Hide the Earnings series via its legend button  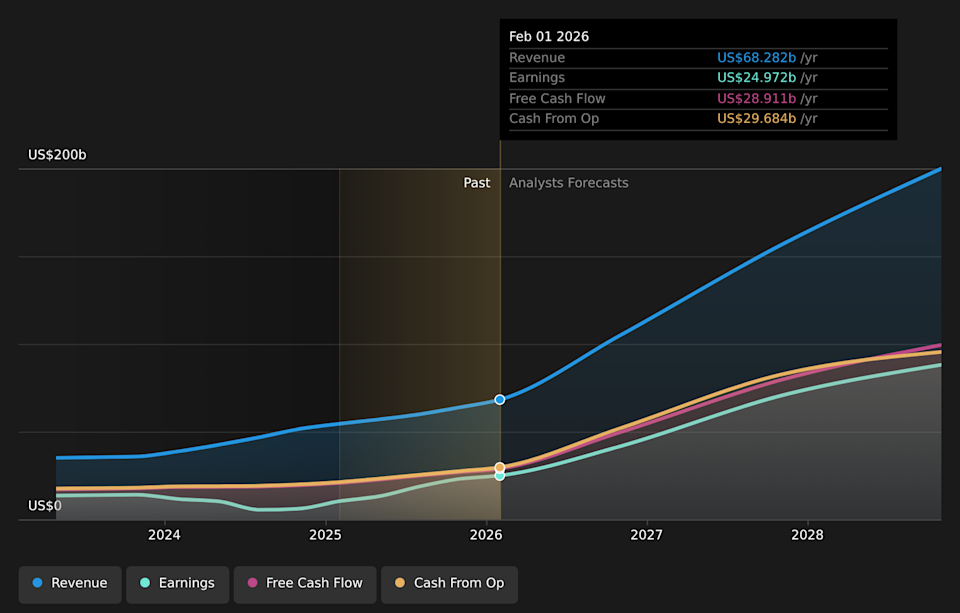point(177,583)
